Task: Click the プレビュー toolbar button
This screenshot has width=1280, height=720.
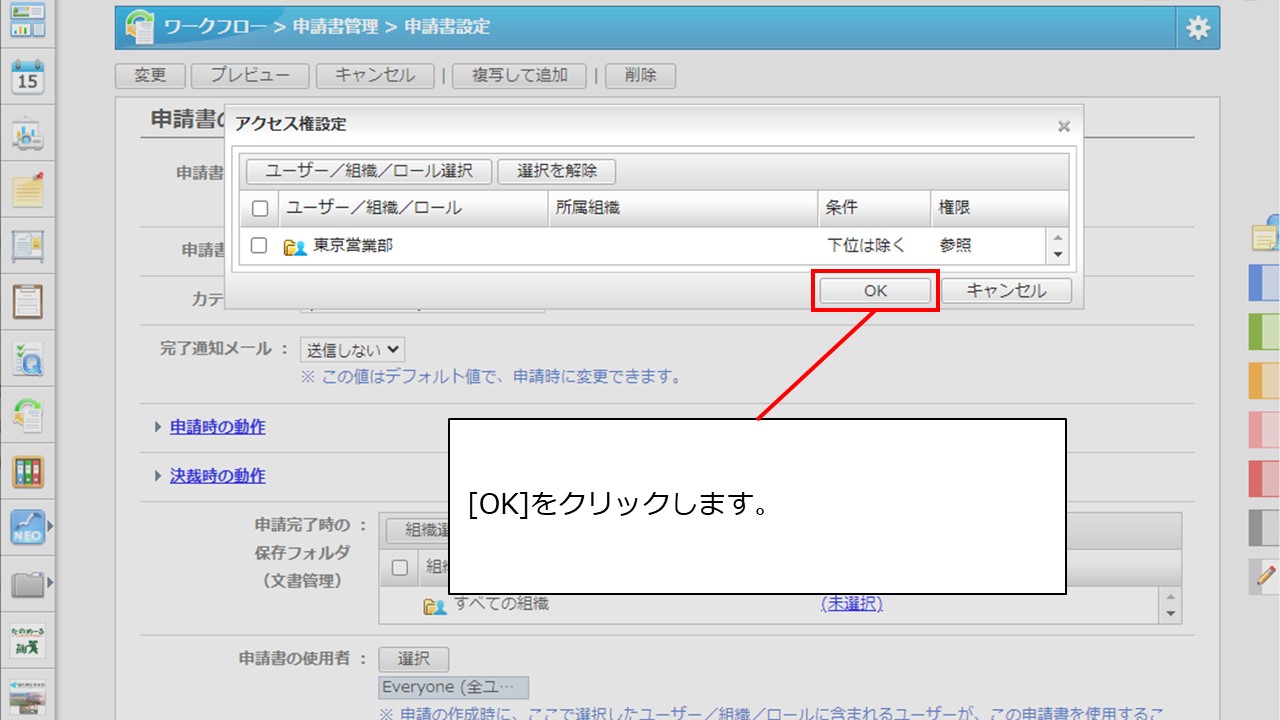Action: coord(250,75)
